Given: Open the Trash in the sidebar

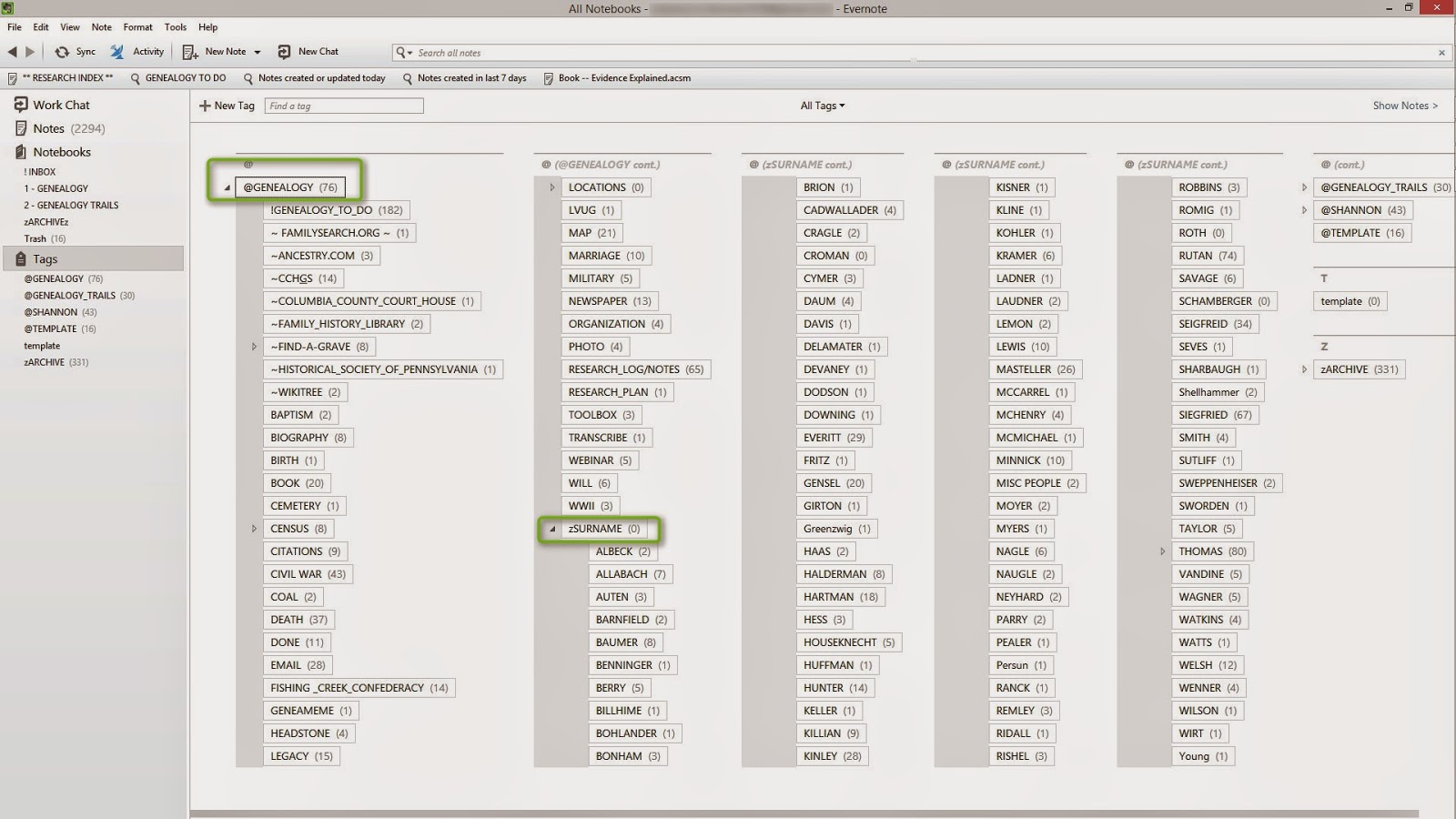Looking at the screenshot, I should [45, 238].
